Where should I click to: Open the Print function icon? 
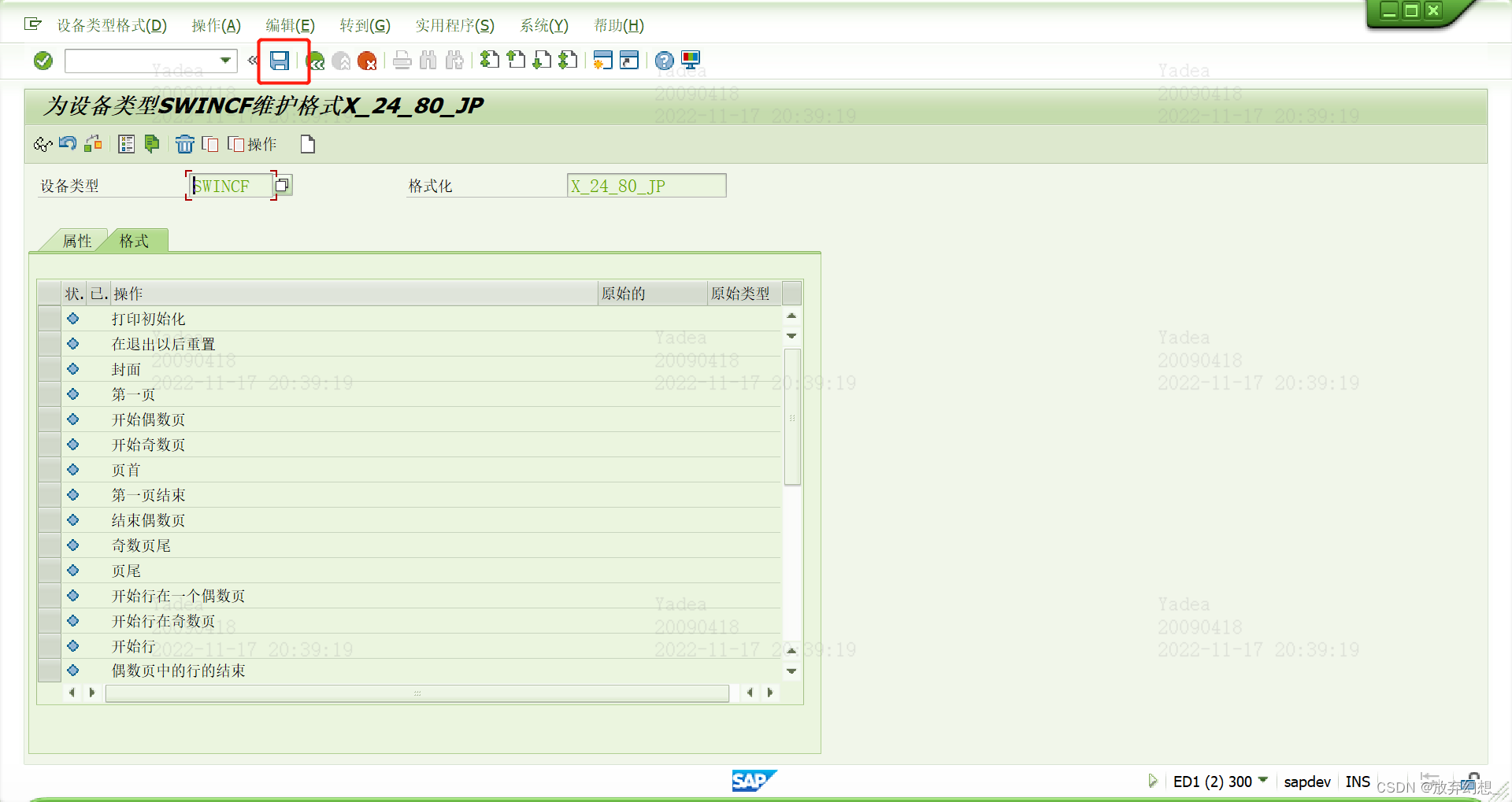402,61
